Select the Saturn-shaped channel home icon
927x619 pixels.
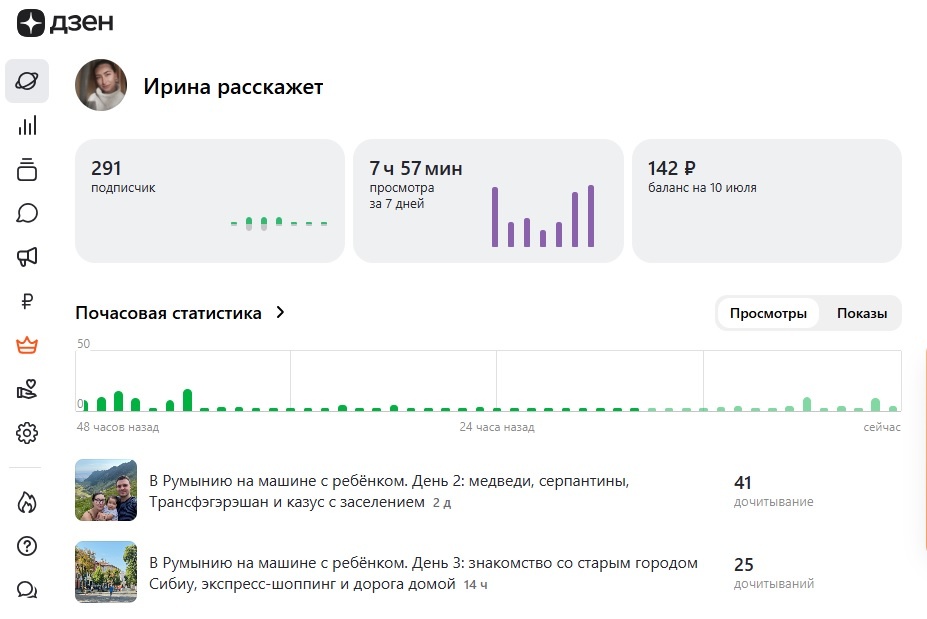27,81
